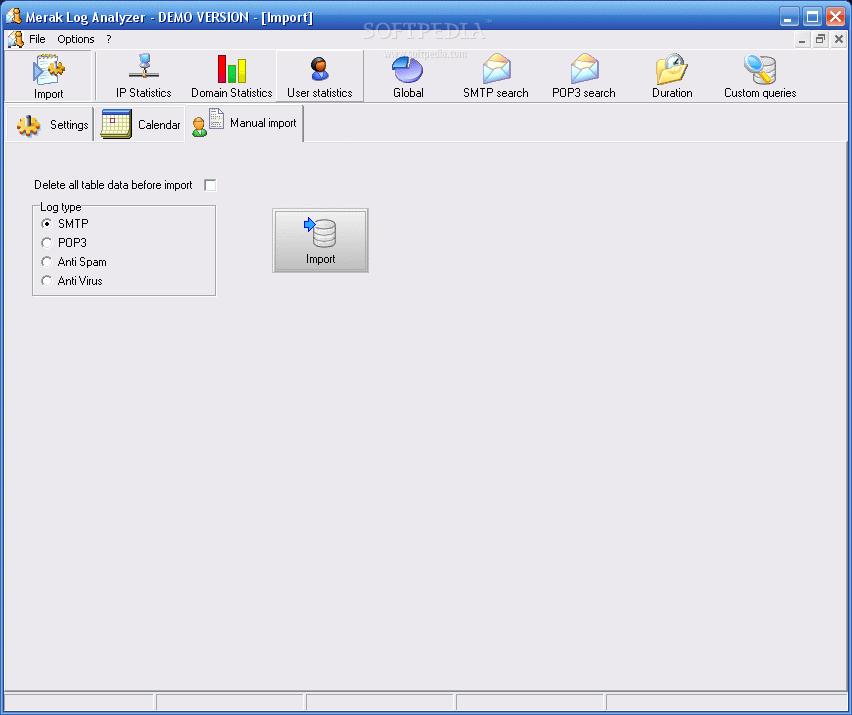The height and width of the screenshot is (715, 852).
Task: Open the Import toolbar section
Action: pyautogui.click(x=48, y=77)
